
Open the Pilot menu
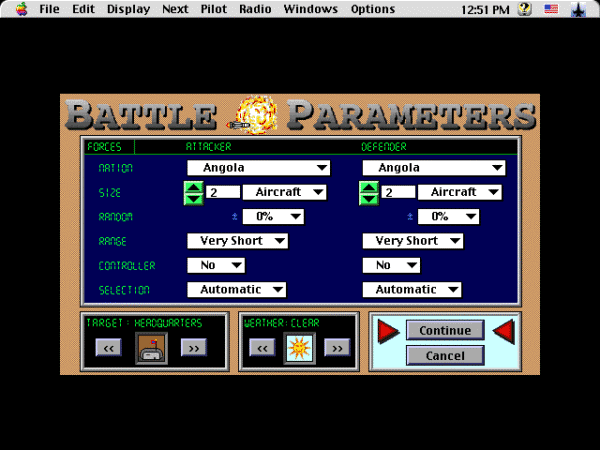(213, 9)
